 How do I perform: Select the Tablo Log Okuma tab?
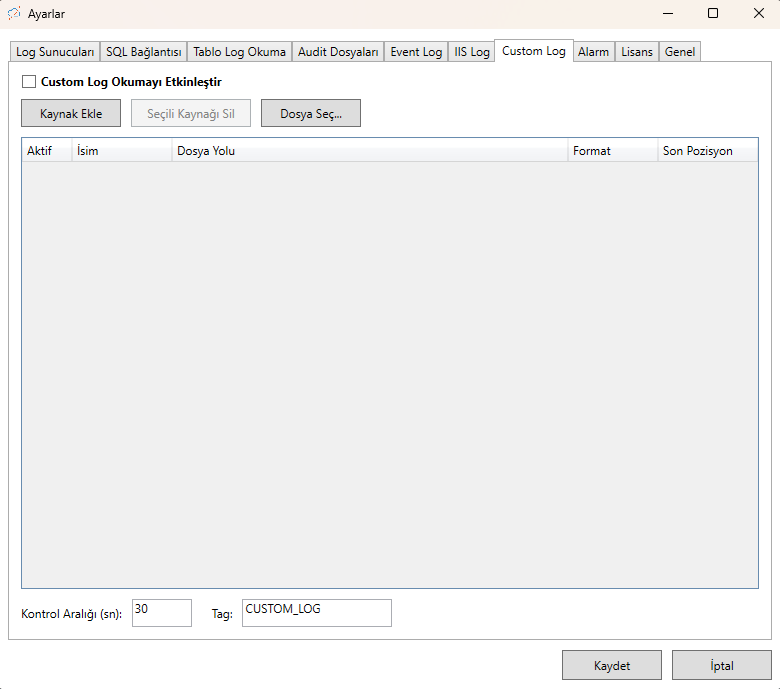239,52
